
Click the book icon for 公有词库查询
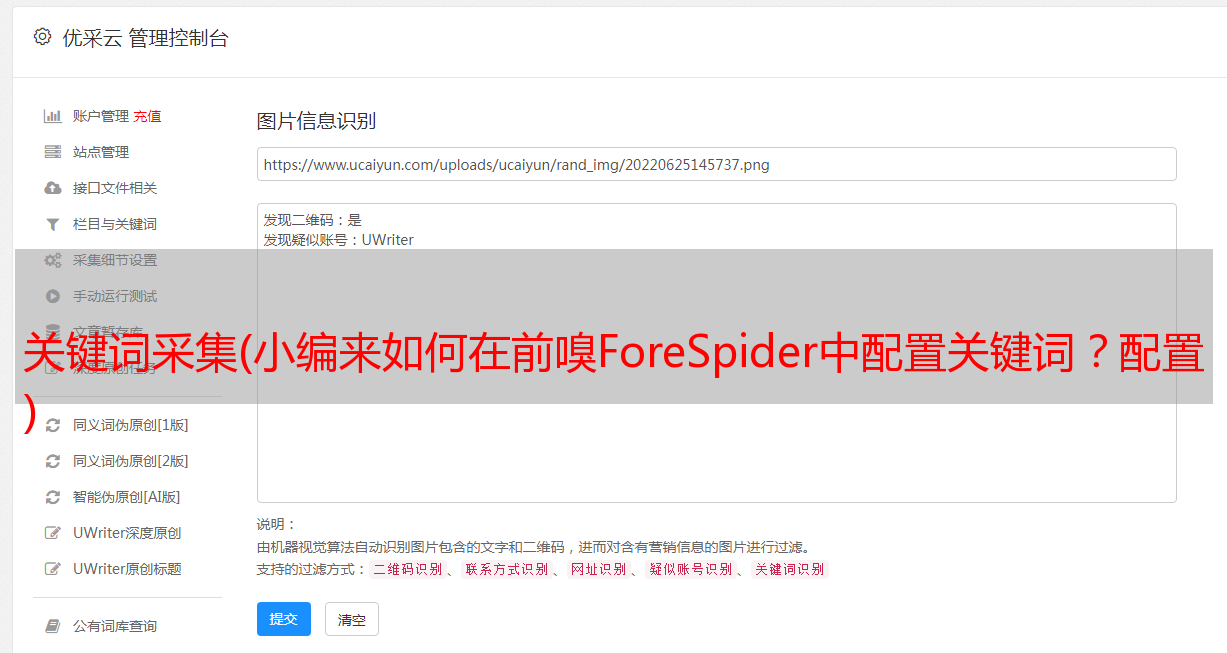[53, 626]
